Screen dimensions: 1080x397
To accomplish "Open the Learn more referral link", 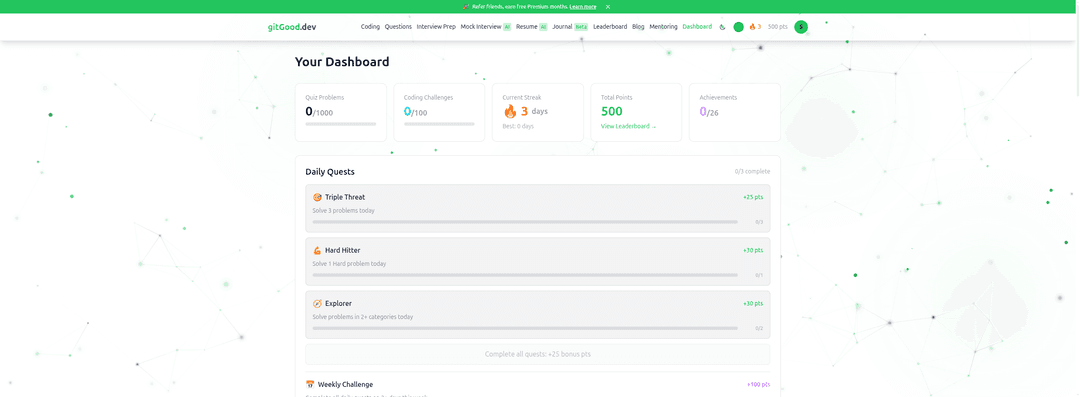I will click(x=583, y=6).
